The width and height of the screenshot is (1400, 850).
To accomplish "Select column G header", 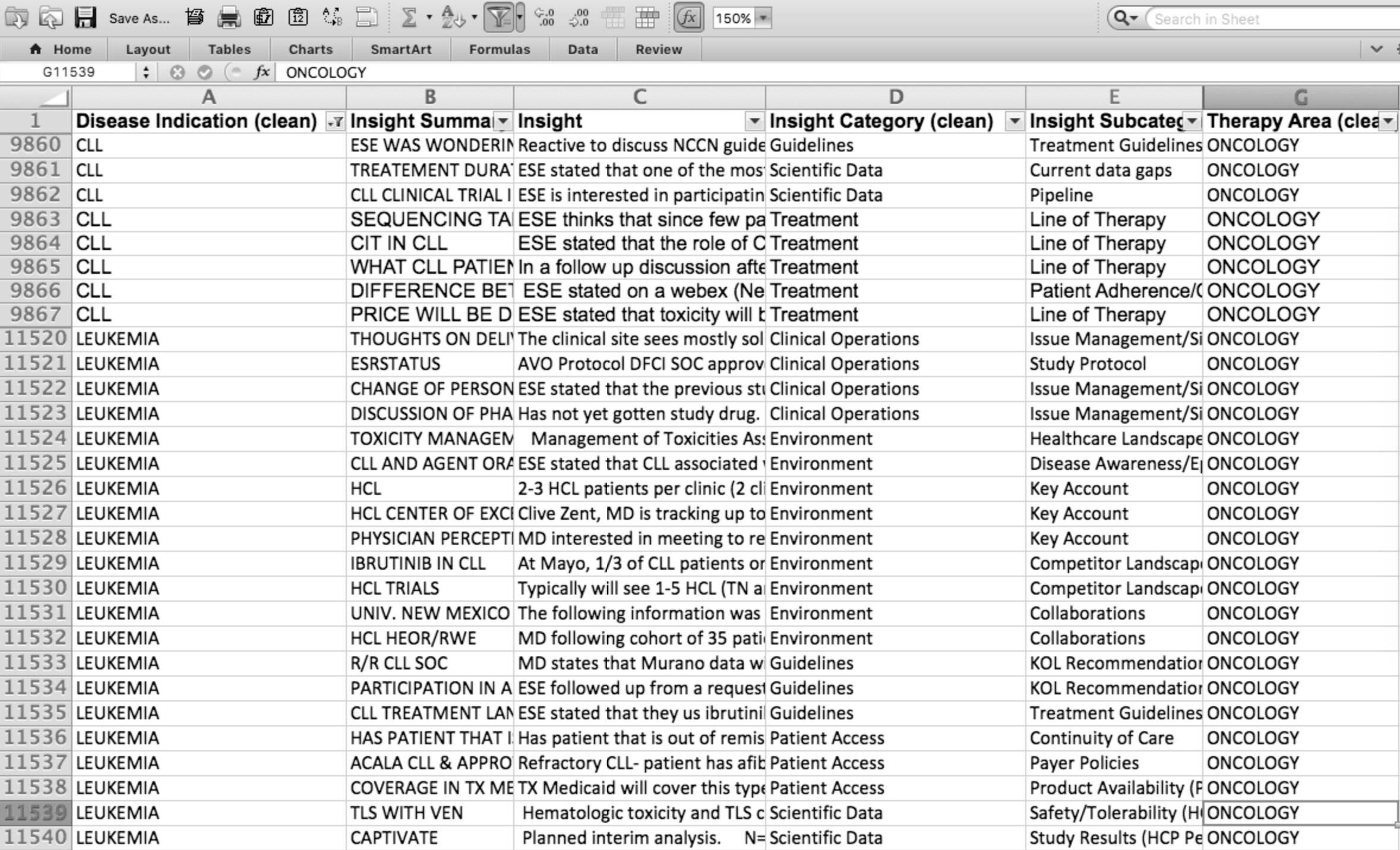I will click(x=1301, y=97).
